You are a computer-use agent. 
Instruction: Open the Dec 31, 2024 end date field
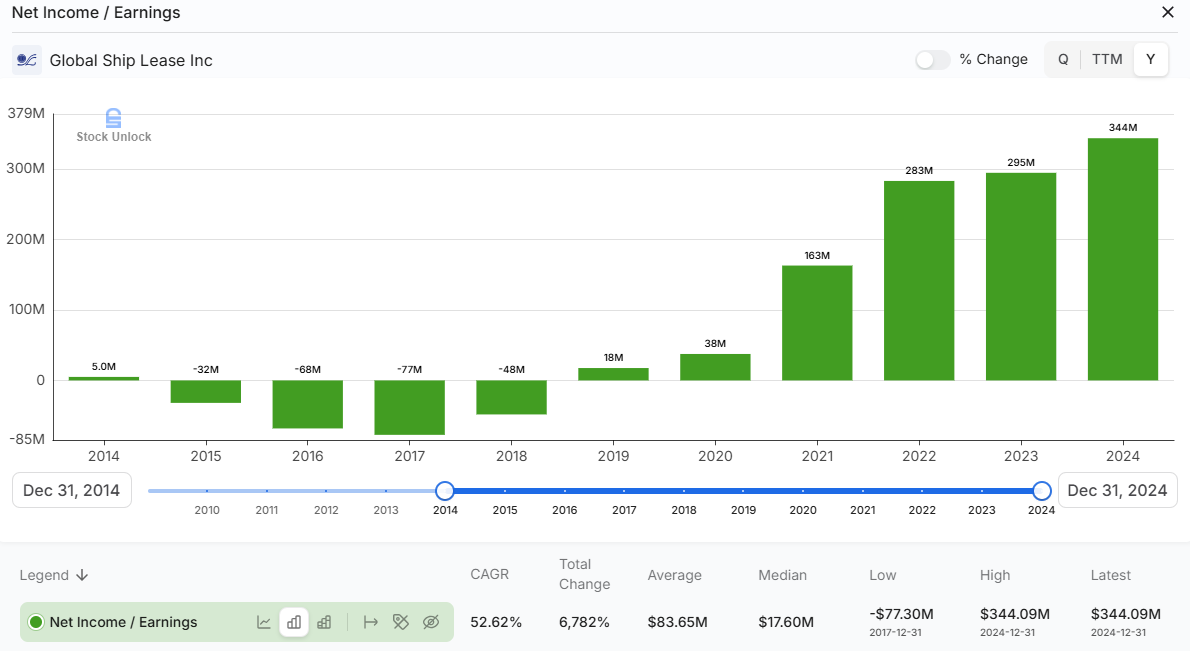click(x=1118, y=490)
